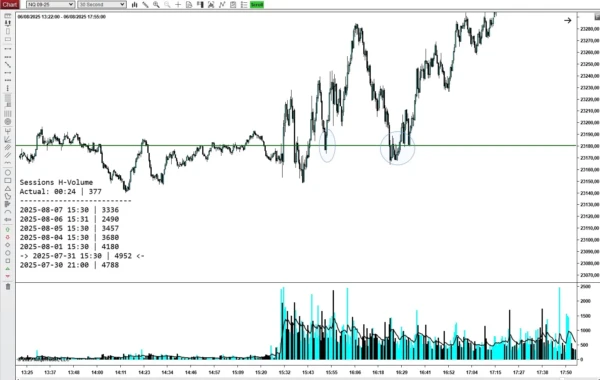
Task: Click the 2025-08-04 15:30 | 3680 row
Action: 69,237
